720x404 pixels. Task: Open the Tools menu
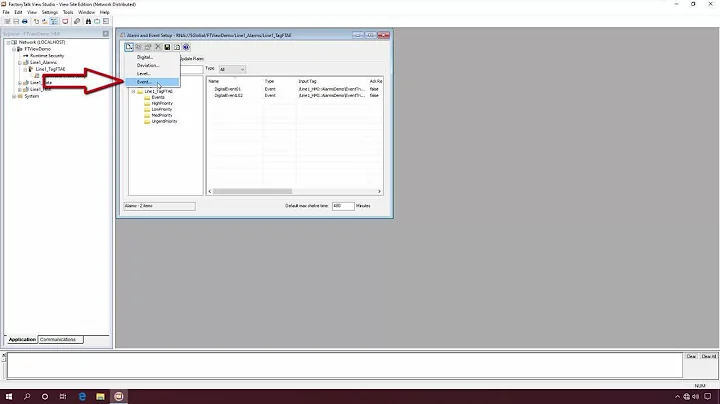tap(68, 12)
